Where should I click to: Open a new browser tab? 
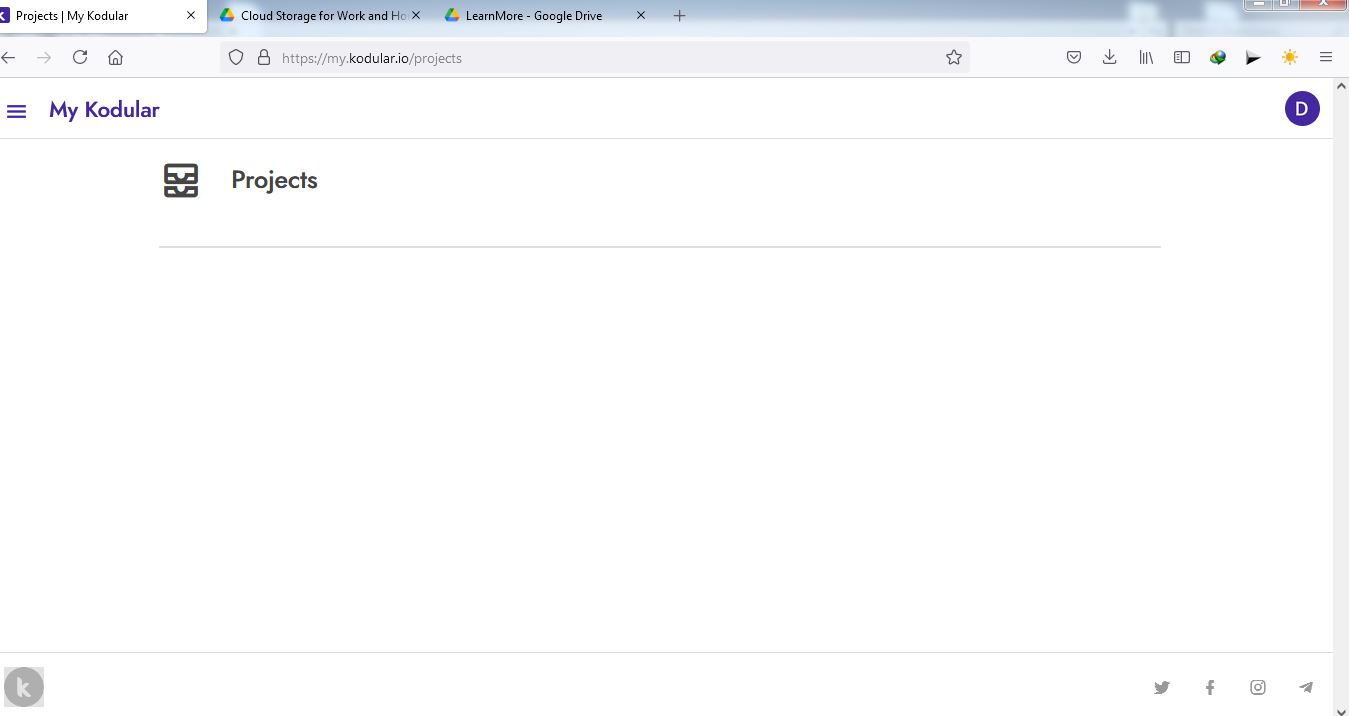[x=680, y=16]
